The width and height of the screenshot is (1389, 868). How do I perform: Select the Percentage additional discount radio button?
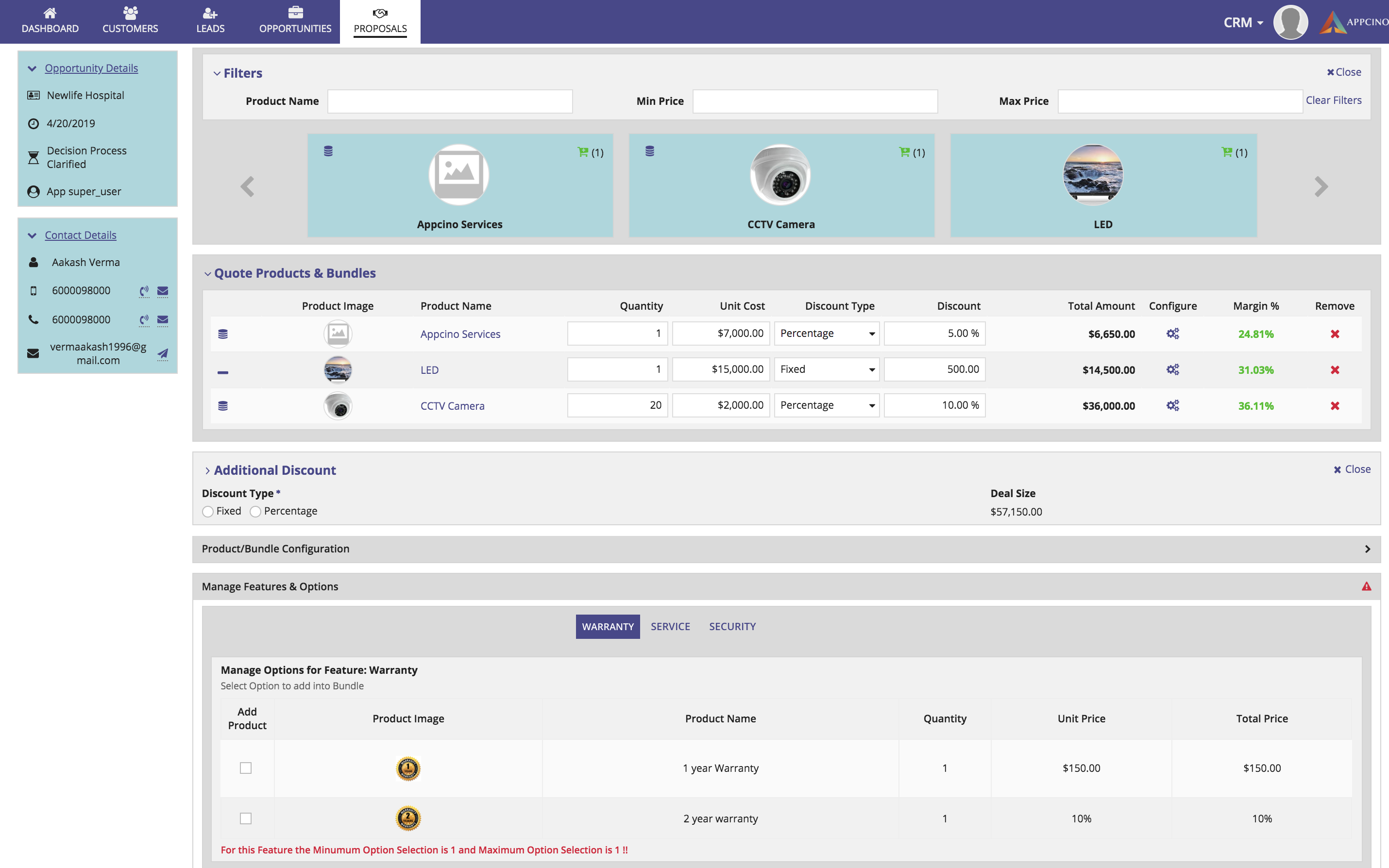[x=255, y=512]
